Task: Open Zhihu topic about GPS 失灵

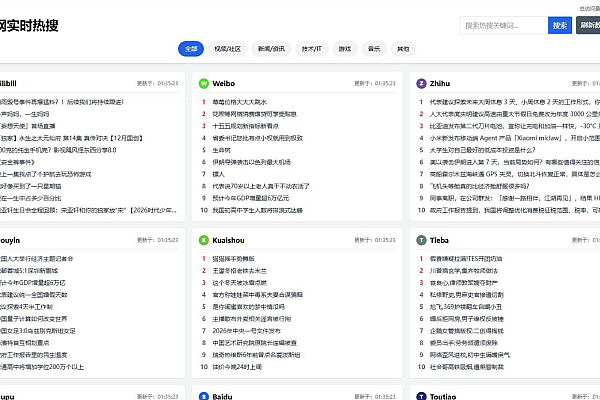Action: tap(515, 174)
